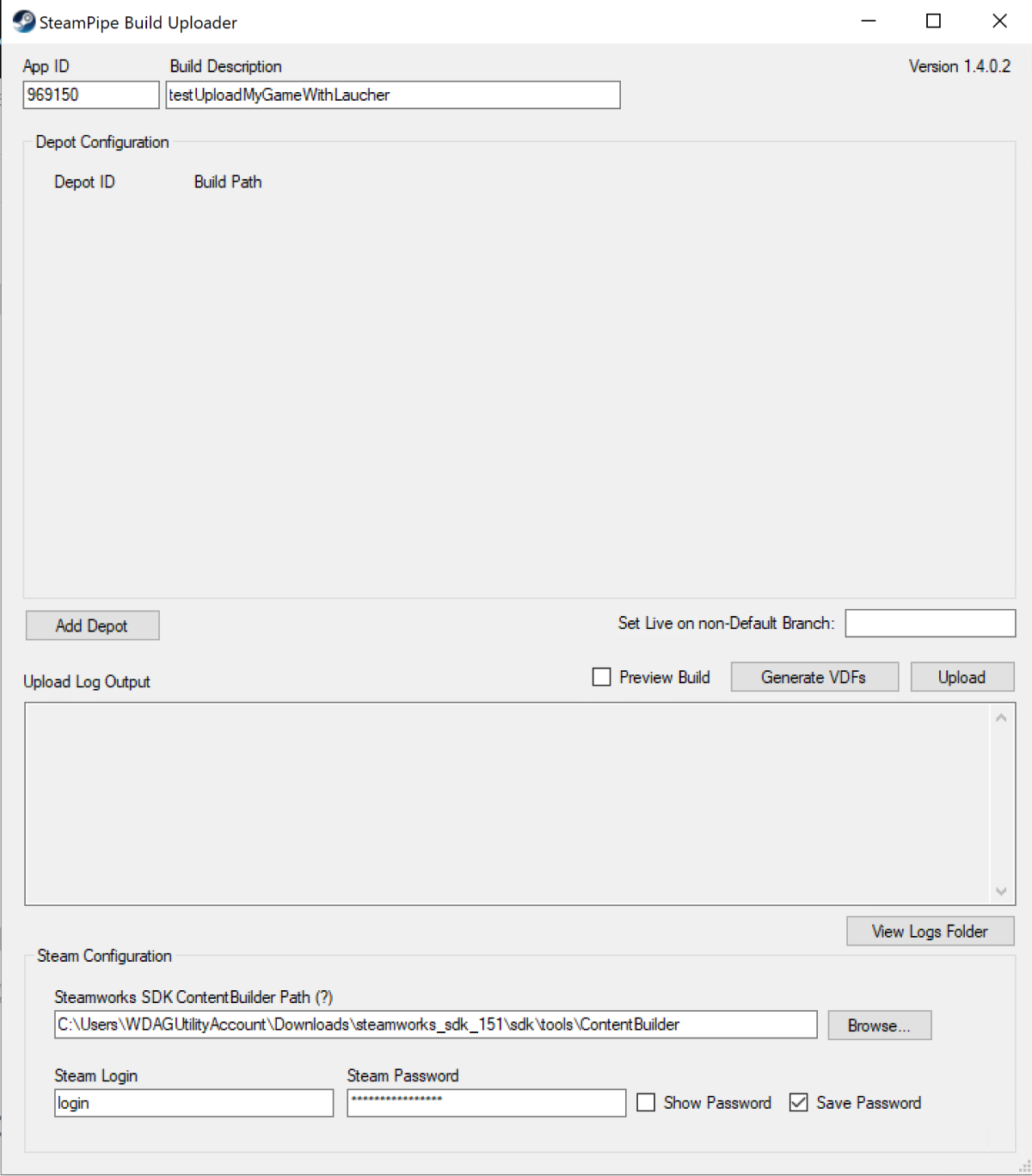1032x1176 pixels.
Task: Browse for the ContentBuilder path
Action: pos(879,1025)
